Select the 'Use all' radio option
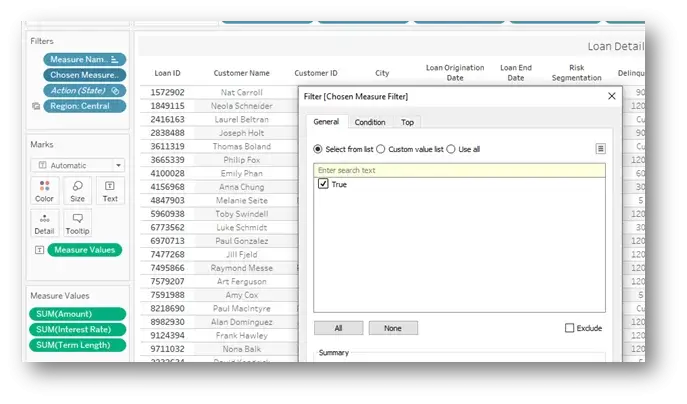The width and height of the screenshot is (687, 404). coord(451,149)
